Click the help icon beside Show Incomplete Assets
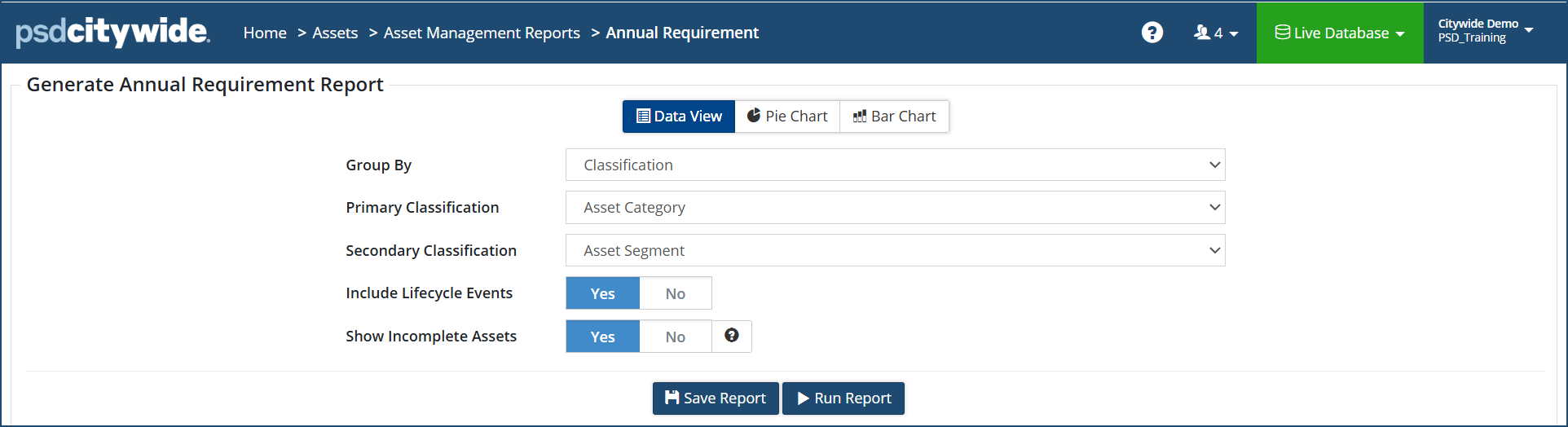Viewport: 1568px width, 427px height. click(732, 336)
